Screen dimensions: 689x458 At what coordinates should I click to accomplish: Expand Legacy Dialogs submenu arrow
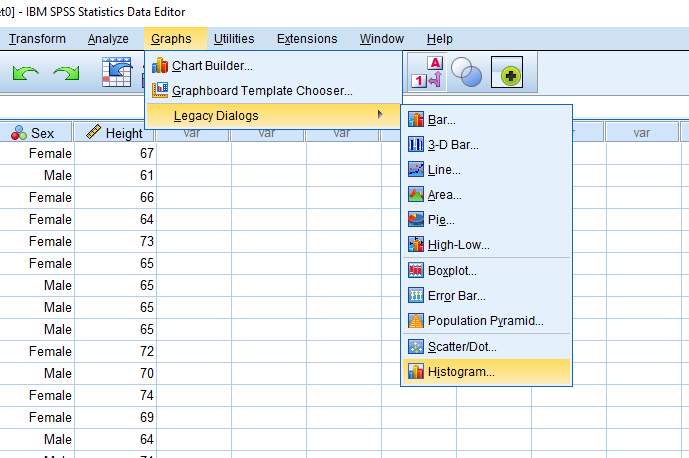coord(380,115)
